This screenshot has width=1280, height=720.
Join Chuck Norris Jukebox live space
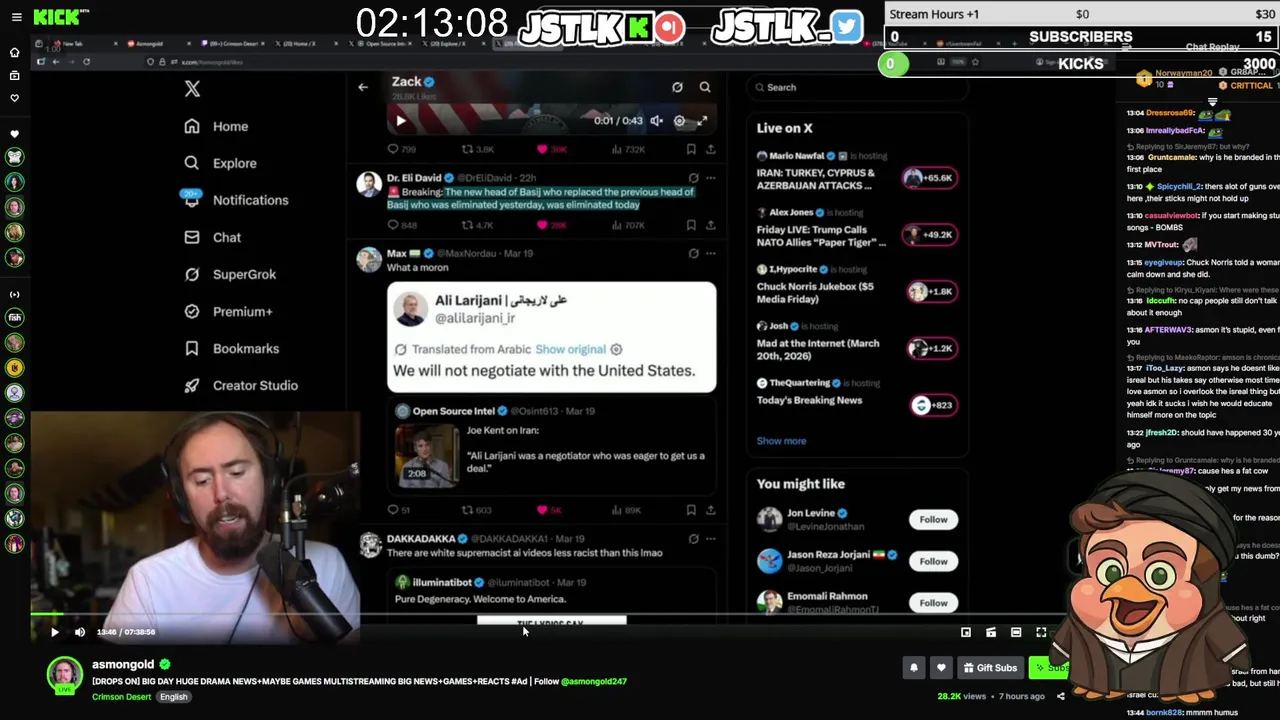[x=932, y=291]
